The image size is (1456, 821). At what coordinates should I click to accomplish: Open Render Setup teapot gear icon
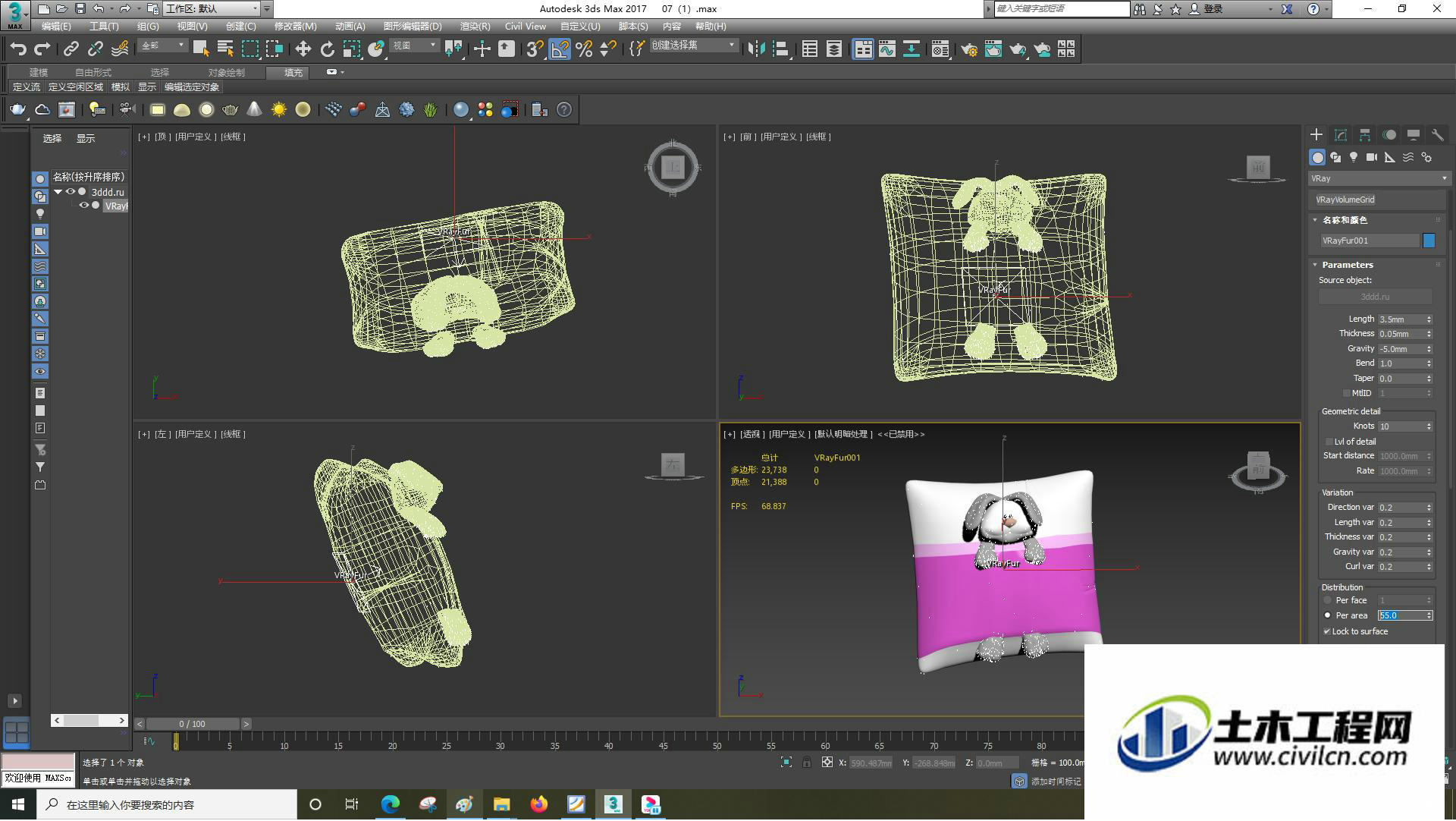coord(968,49)
